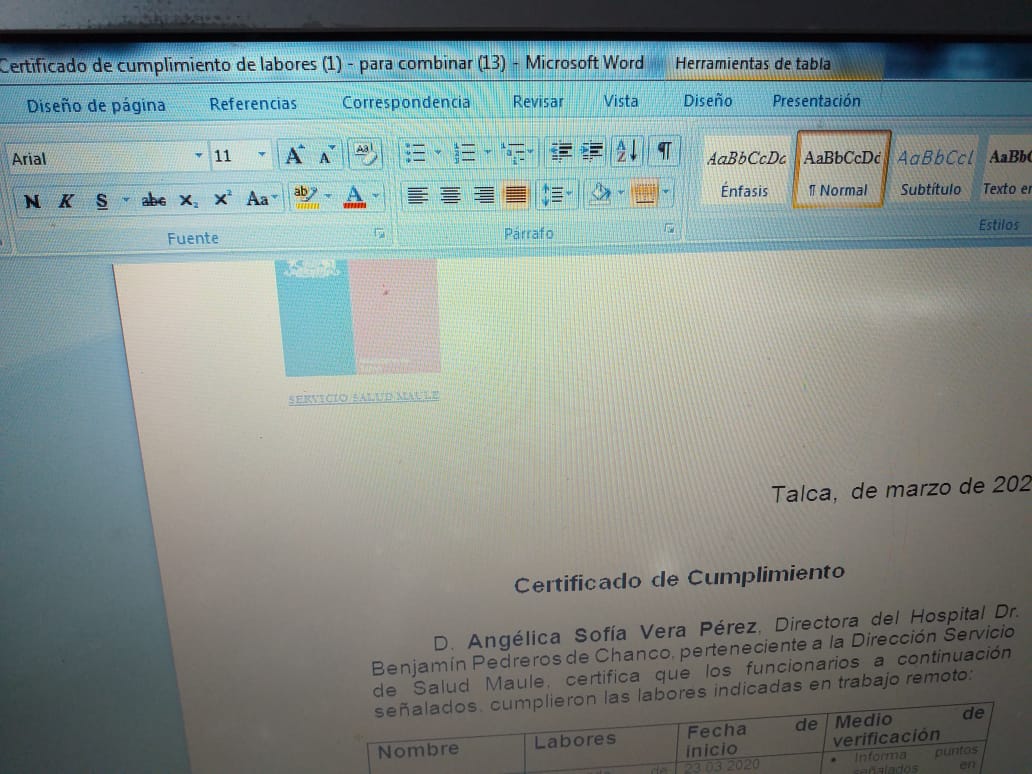
Task: Click the sort A-Z icon
Action: click(626, 151)
